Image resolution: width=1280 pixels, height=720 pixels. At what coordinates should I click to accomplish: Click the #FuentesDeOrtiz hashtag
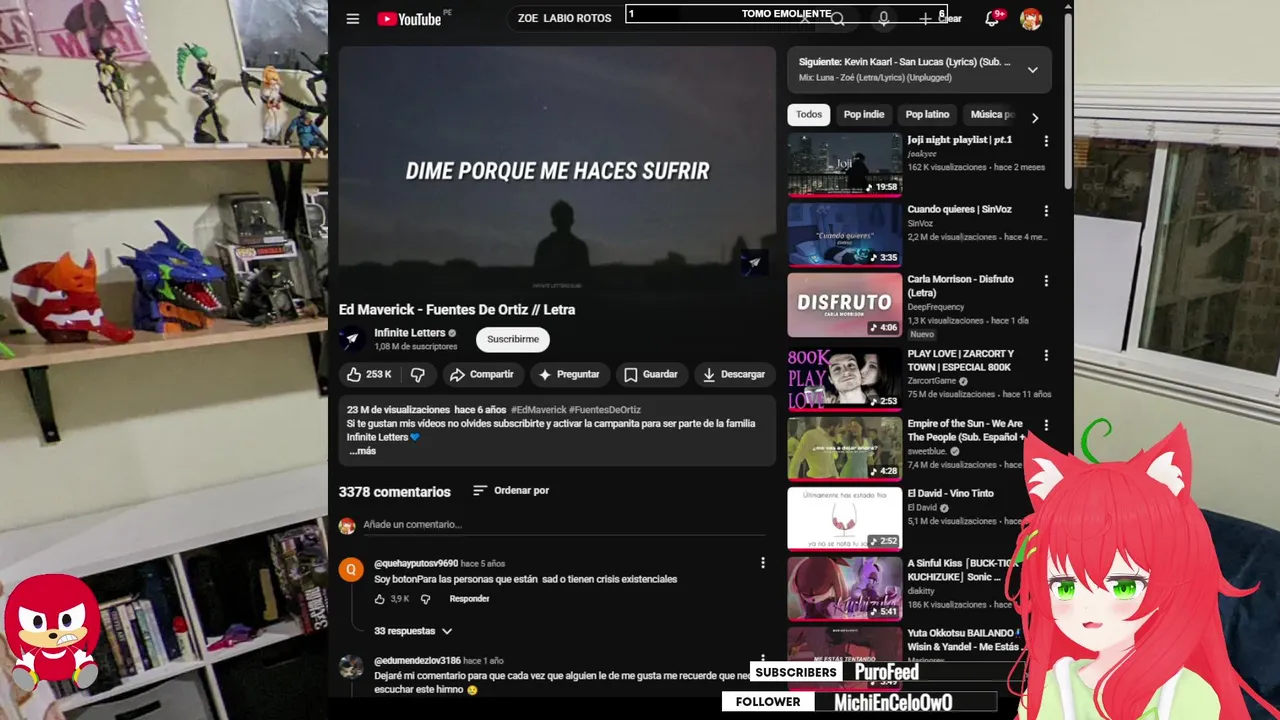[605, 410]
